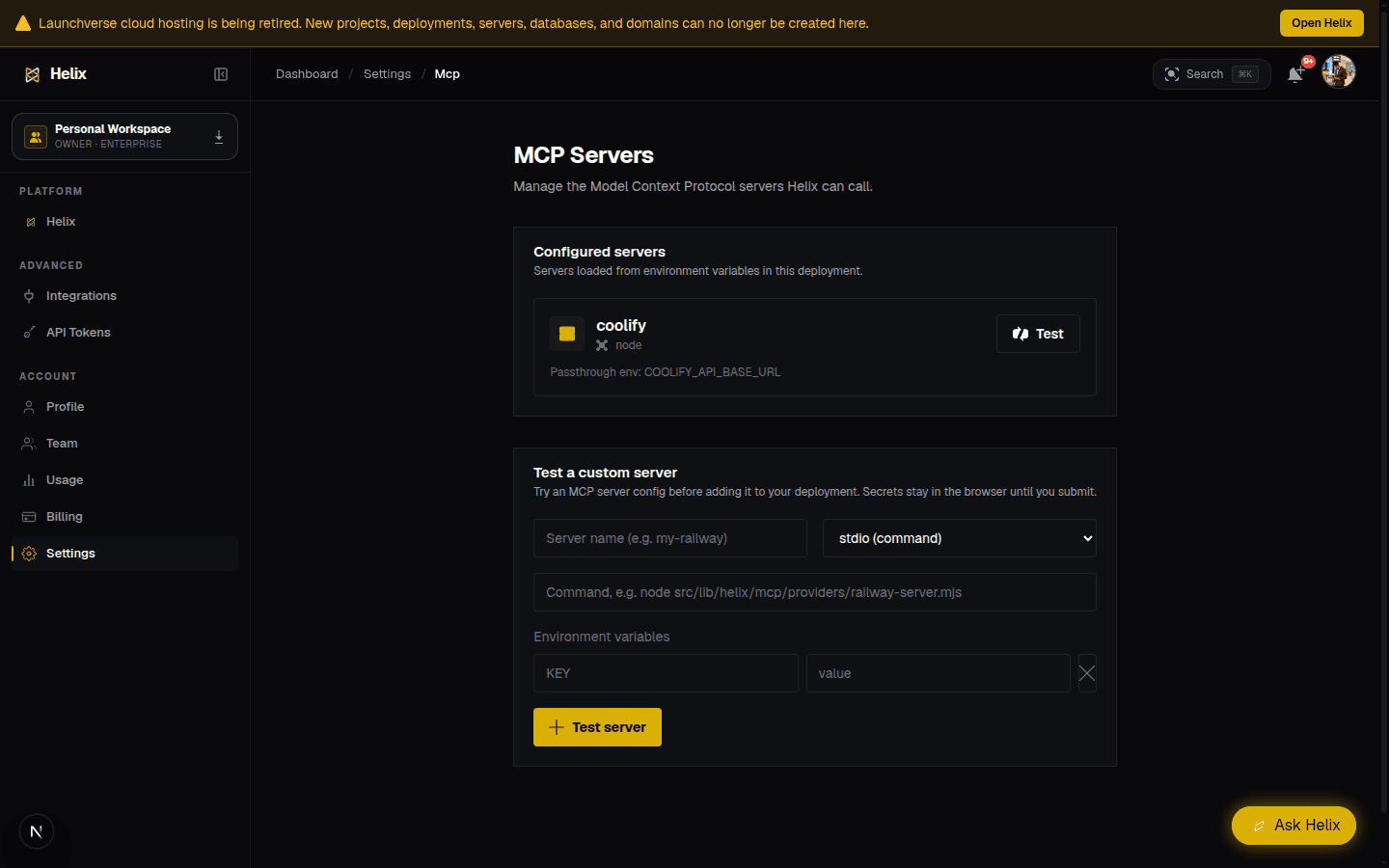
Task: Click the Test server button
Action: tap(597, 727)
